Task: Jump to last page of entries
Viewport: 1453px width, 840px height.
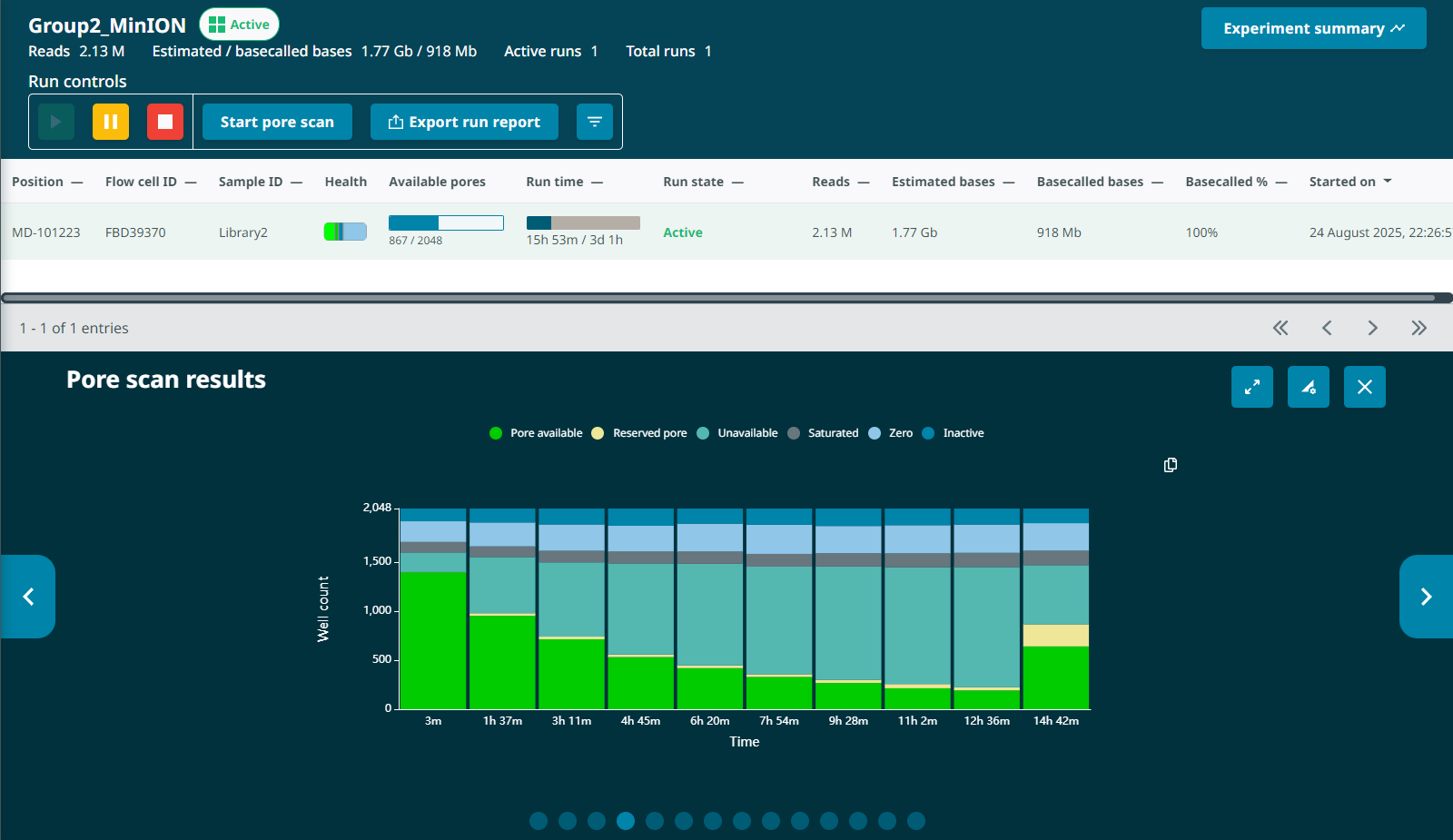Action: coord(1418,328)
